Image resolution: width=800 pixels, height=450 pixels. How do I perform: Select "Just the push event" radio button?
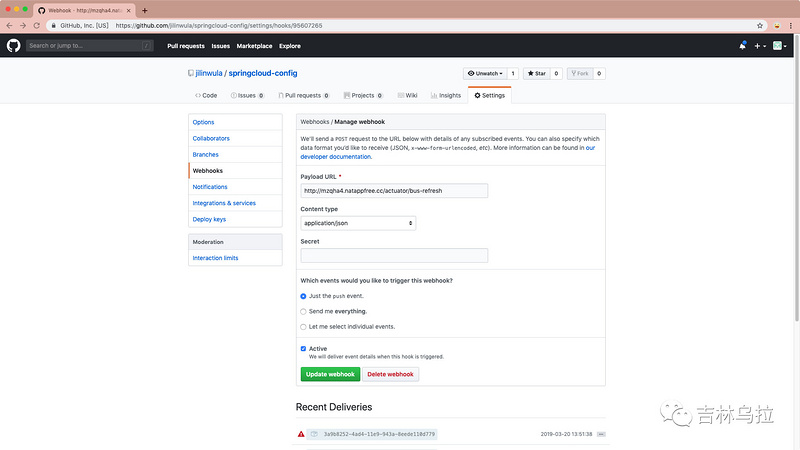[x=303, y=296]
